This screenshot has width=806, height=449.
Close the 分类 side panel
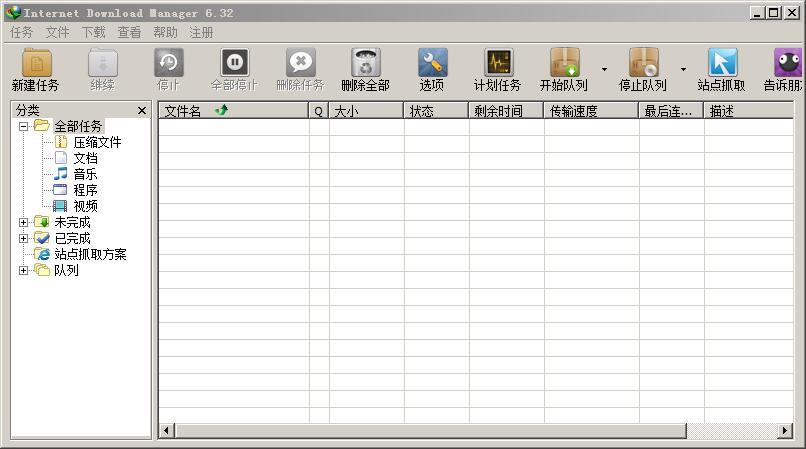pos(142,110)
